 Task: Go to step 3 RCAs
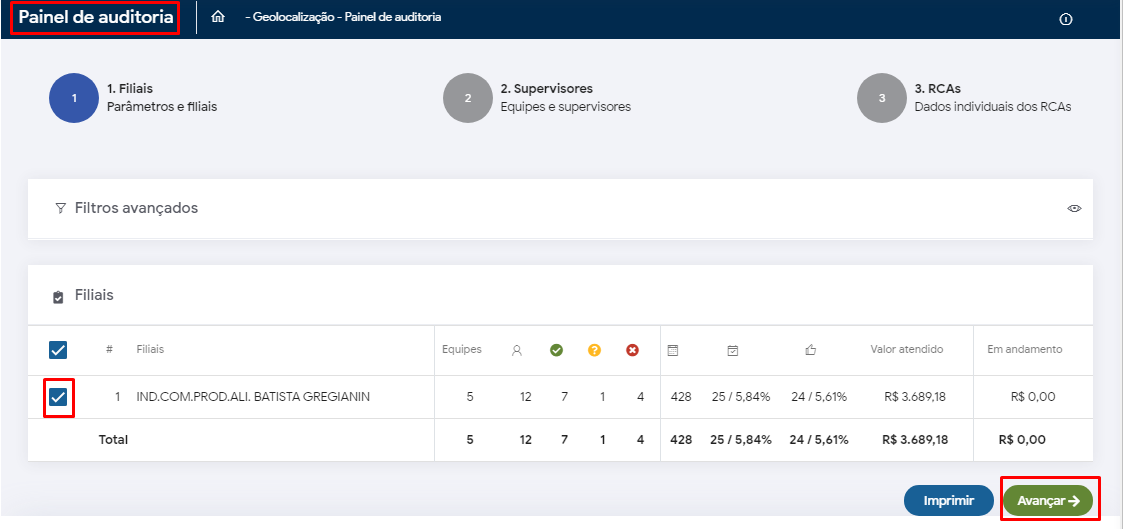(x=882, y=98)
